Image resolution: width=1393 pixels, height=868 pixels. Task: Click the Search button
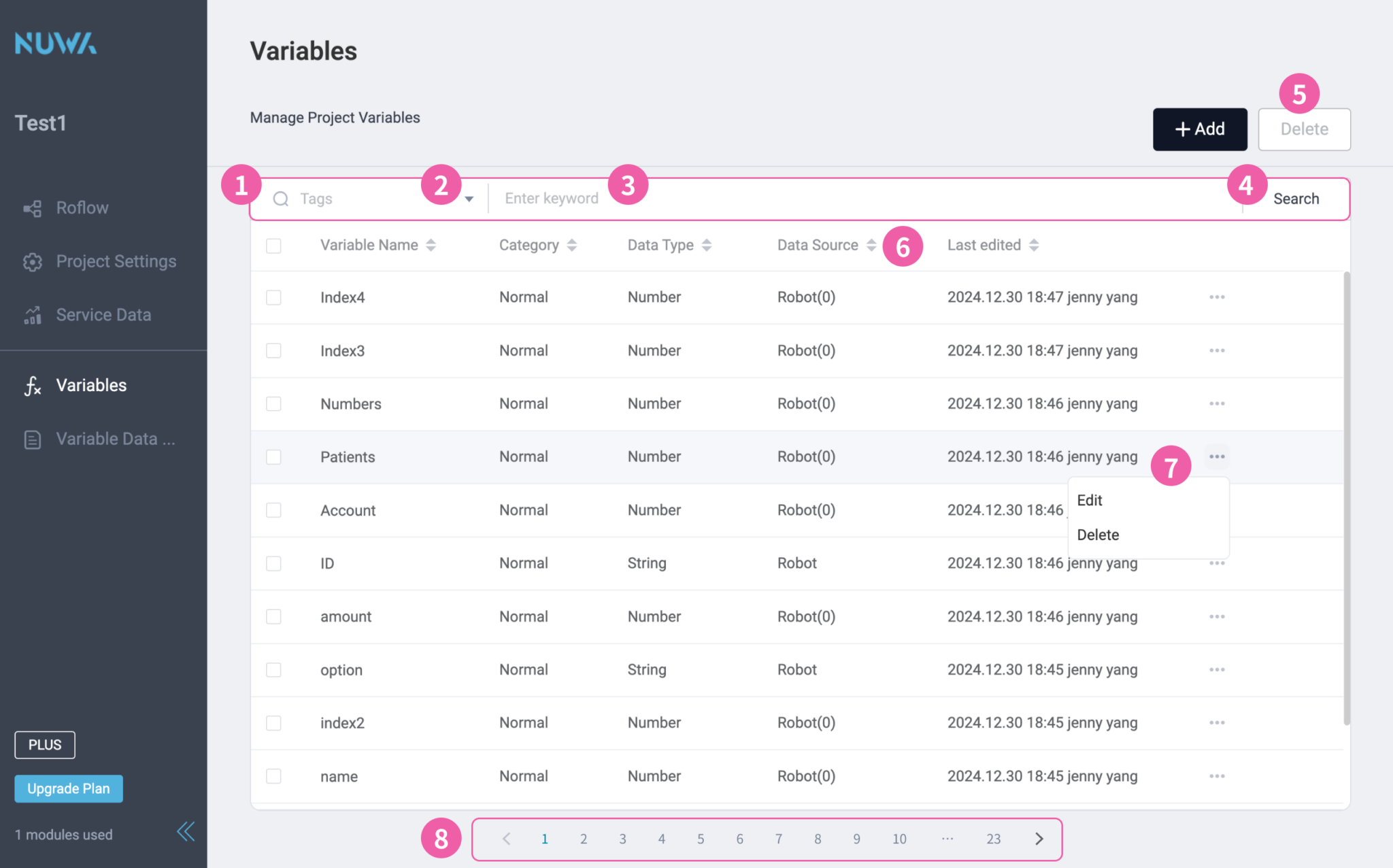(x=1296, y=198)
